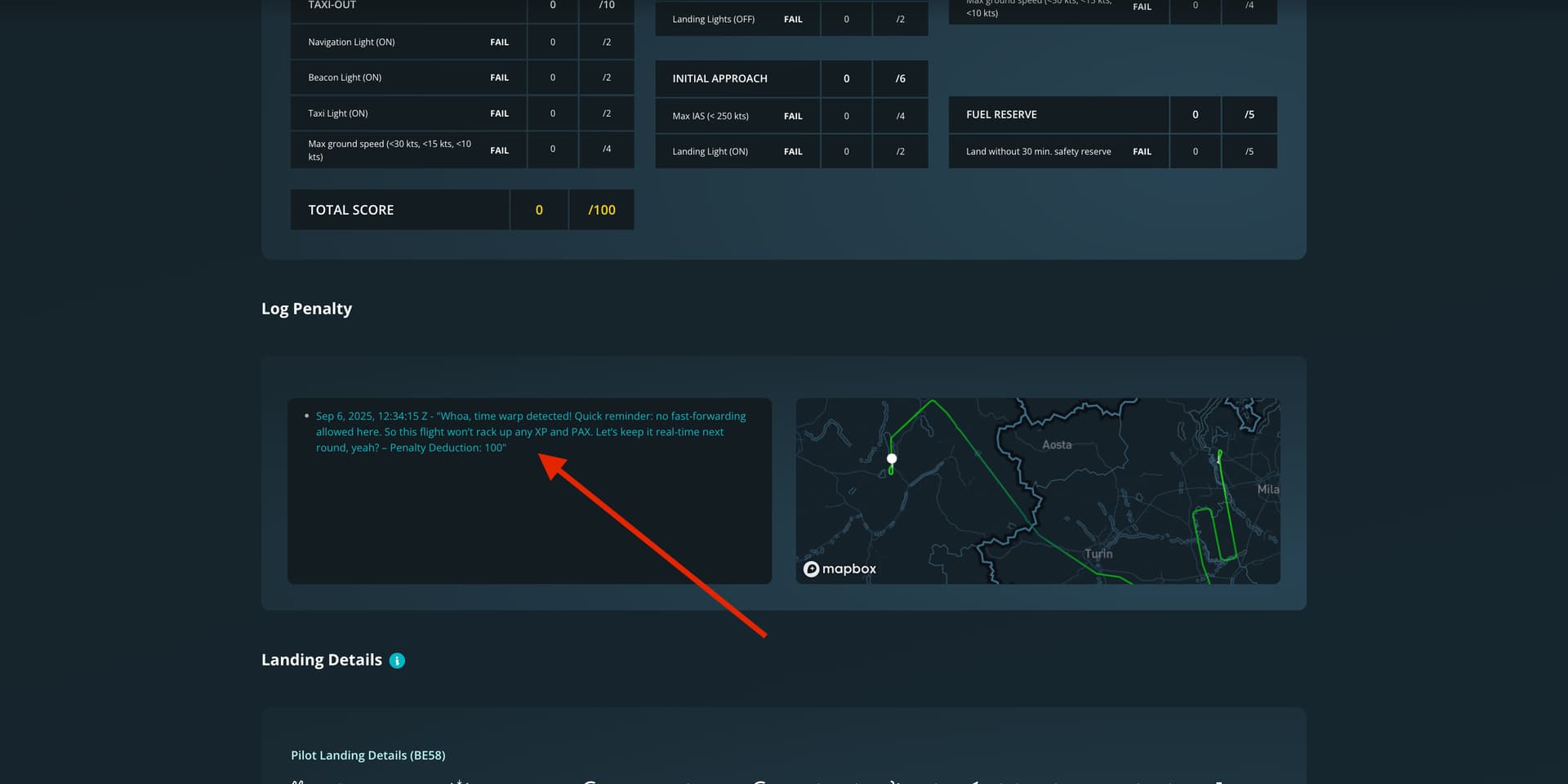The height and width of the screenshot is (784, 1568).
Task: Select the Taxi Light (ON) row
Action: (x=338, y=114)
